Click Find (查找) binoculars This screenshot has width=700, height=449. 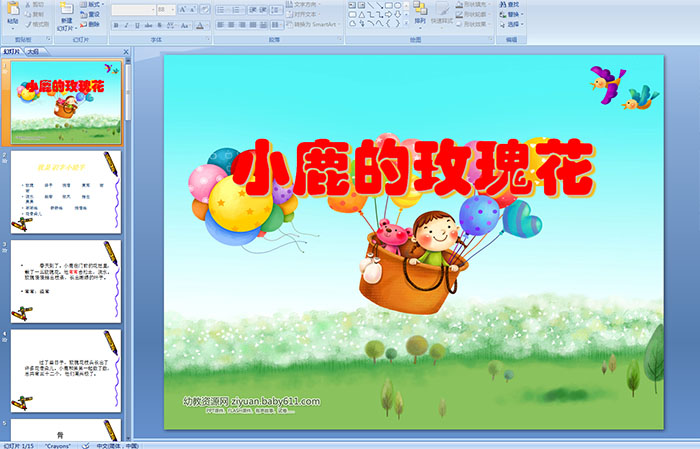[509, 4]
